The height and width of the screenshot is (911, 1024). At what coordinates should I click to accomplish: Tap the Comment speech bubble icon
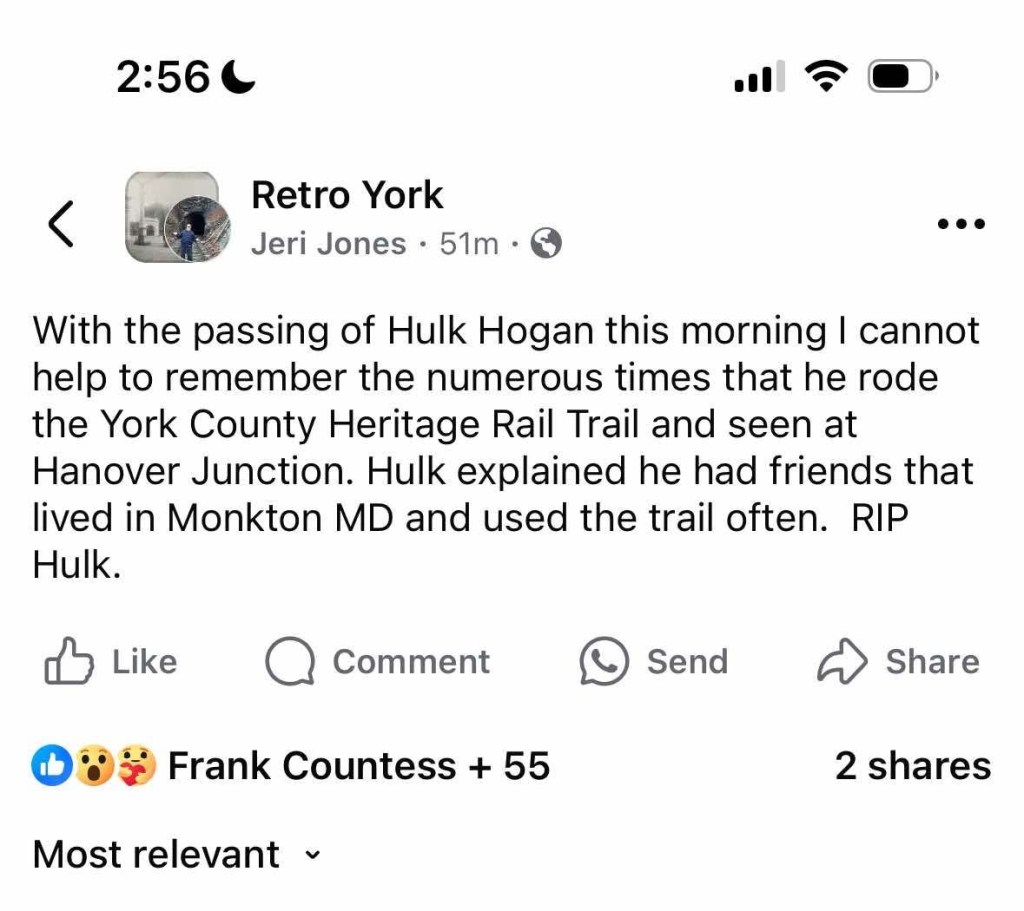click(x=290, y=662)
